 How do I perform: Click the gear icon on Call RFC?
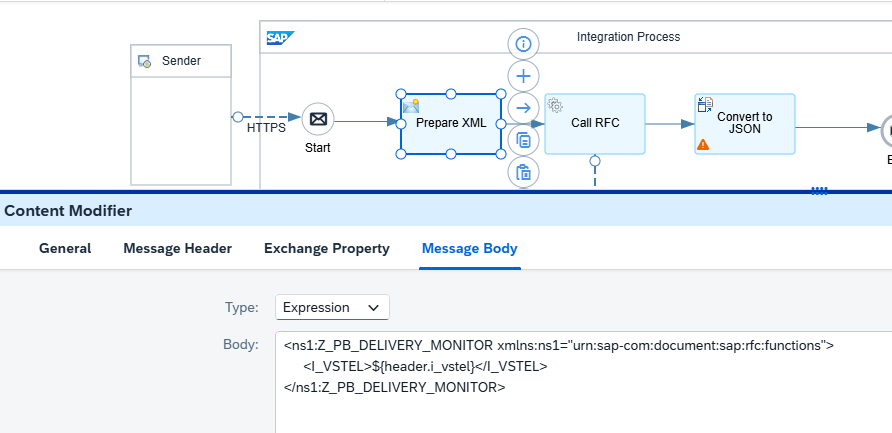click(x=555, y=105)
